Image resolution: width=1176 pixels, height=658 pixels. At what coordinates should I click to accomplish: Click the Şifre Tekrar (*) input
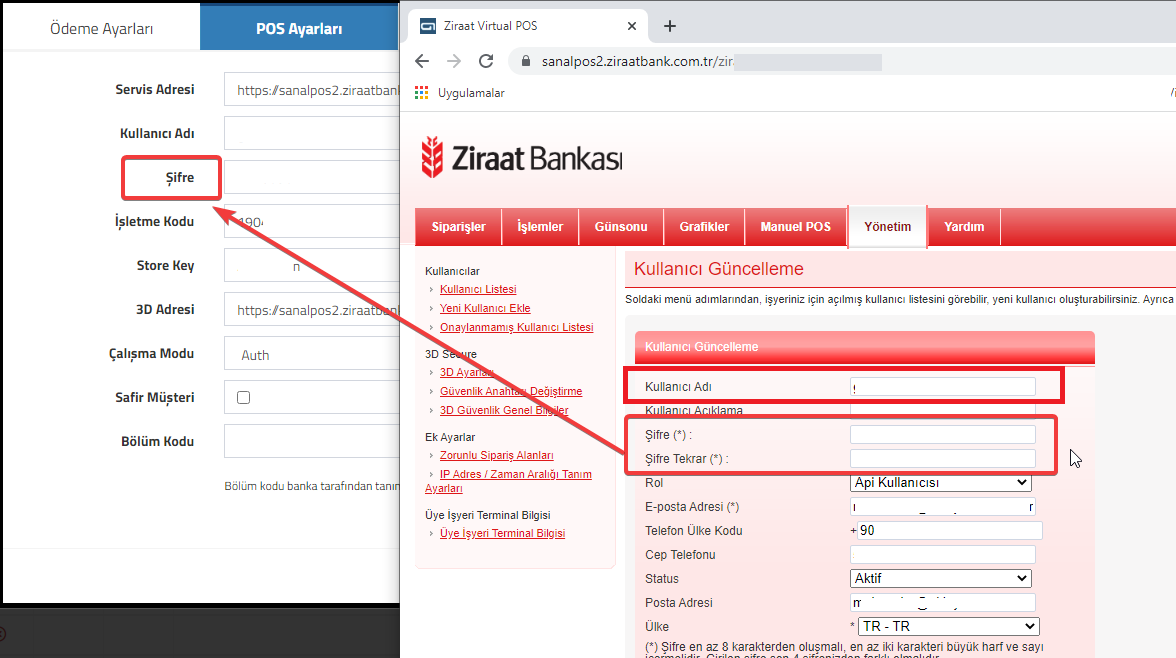pos(943,458)
